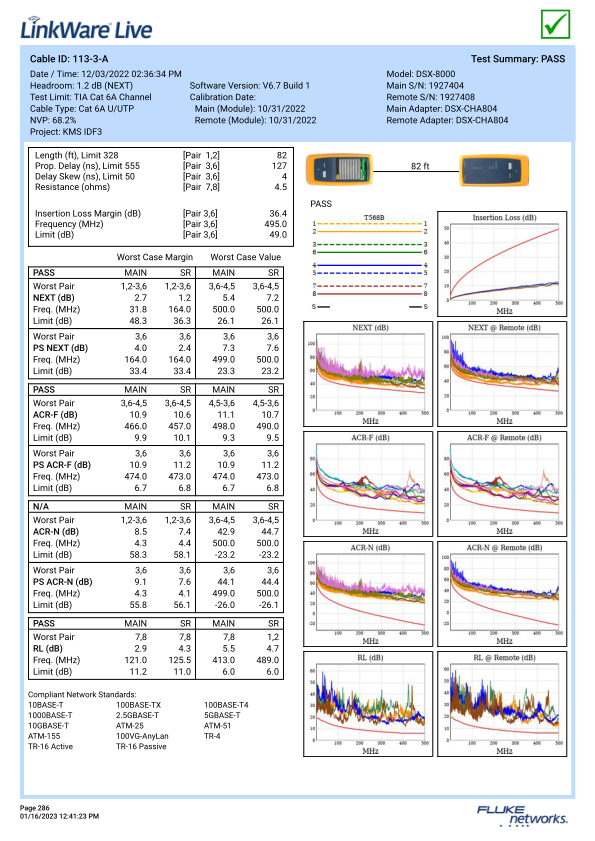Click the Test Summary: PASS text

pyautogui.click(x=518, y=59)
